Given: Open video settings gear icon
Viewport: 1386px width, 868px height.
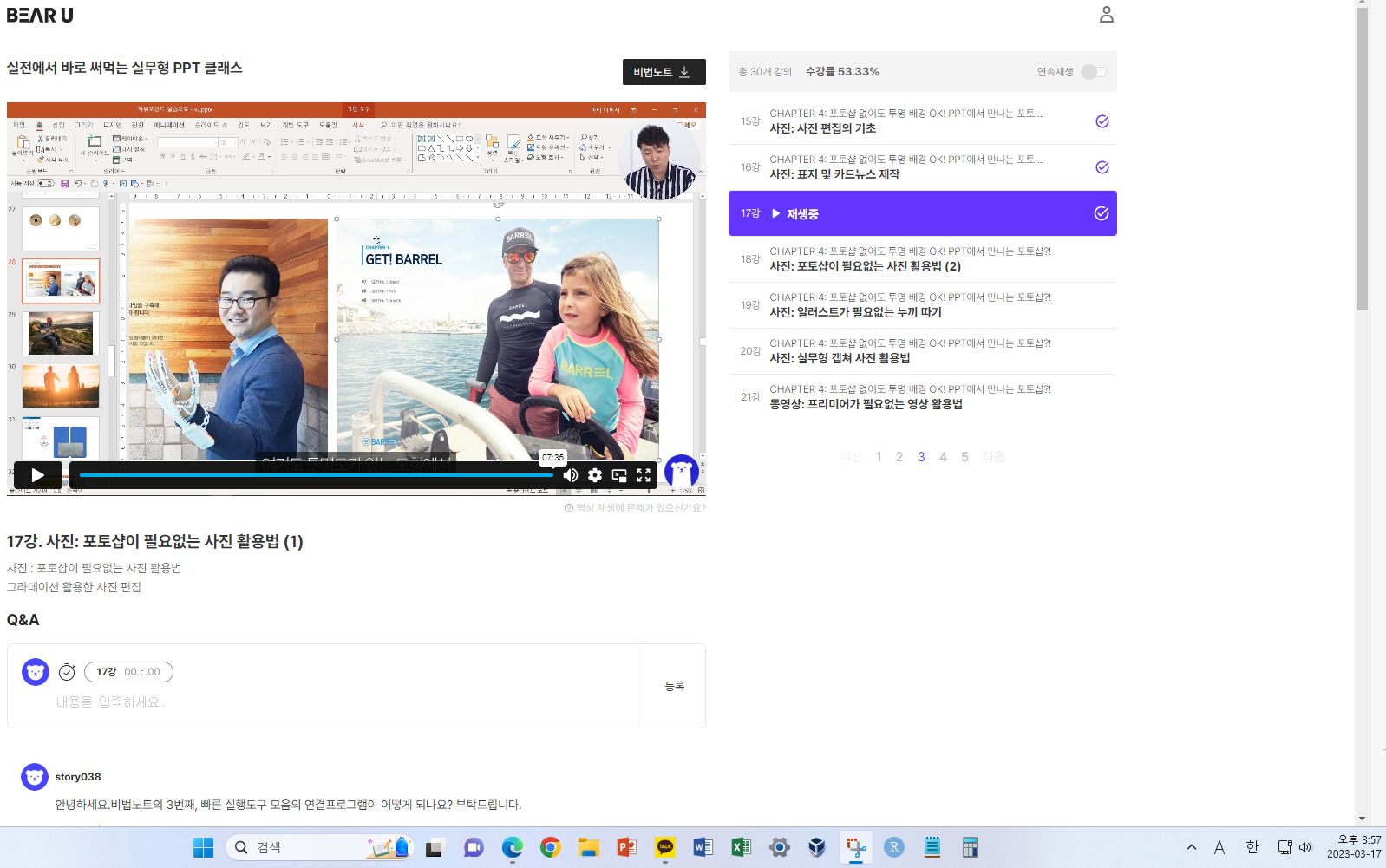Looking at the screenshot, I should click(595, 475).
